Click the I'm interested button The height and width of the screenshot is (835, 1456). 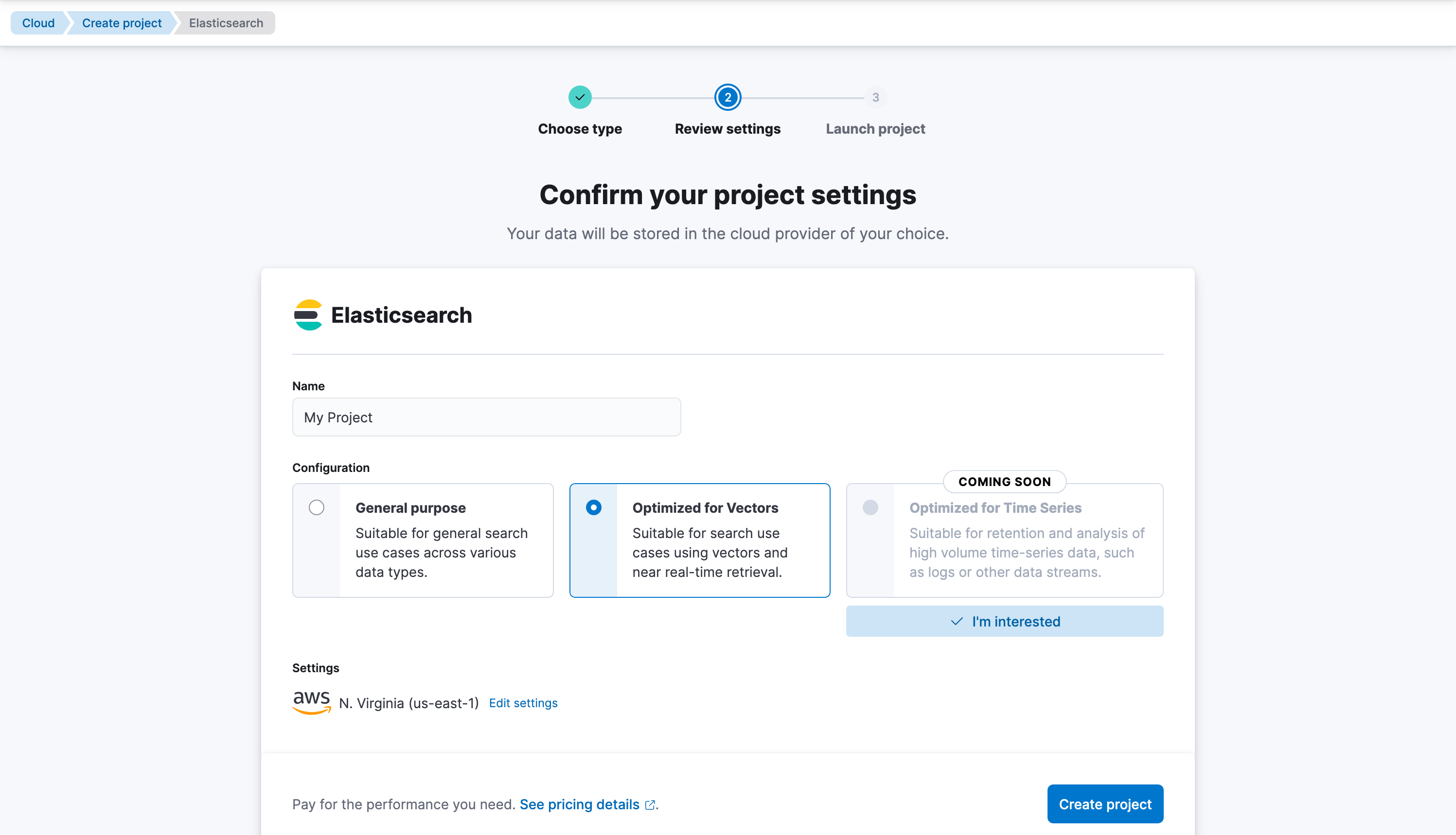click(1005, 621)
